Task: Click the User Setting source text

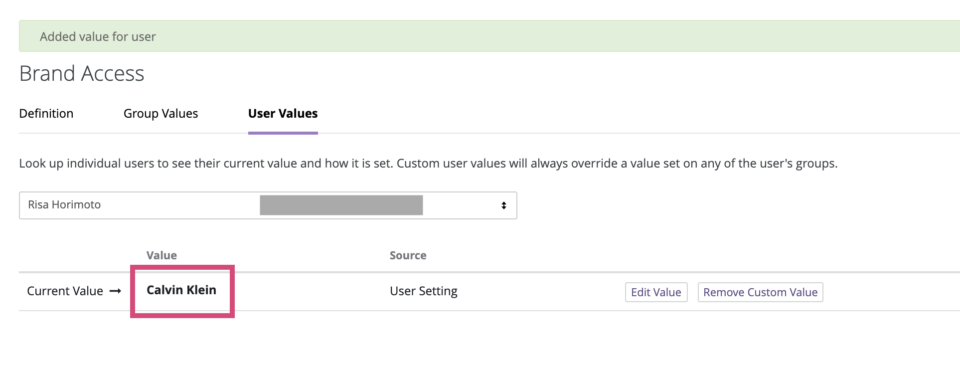Action: coord(424,291)
